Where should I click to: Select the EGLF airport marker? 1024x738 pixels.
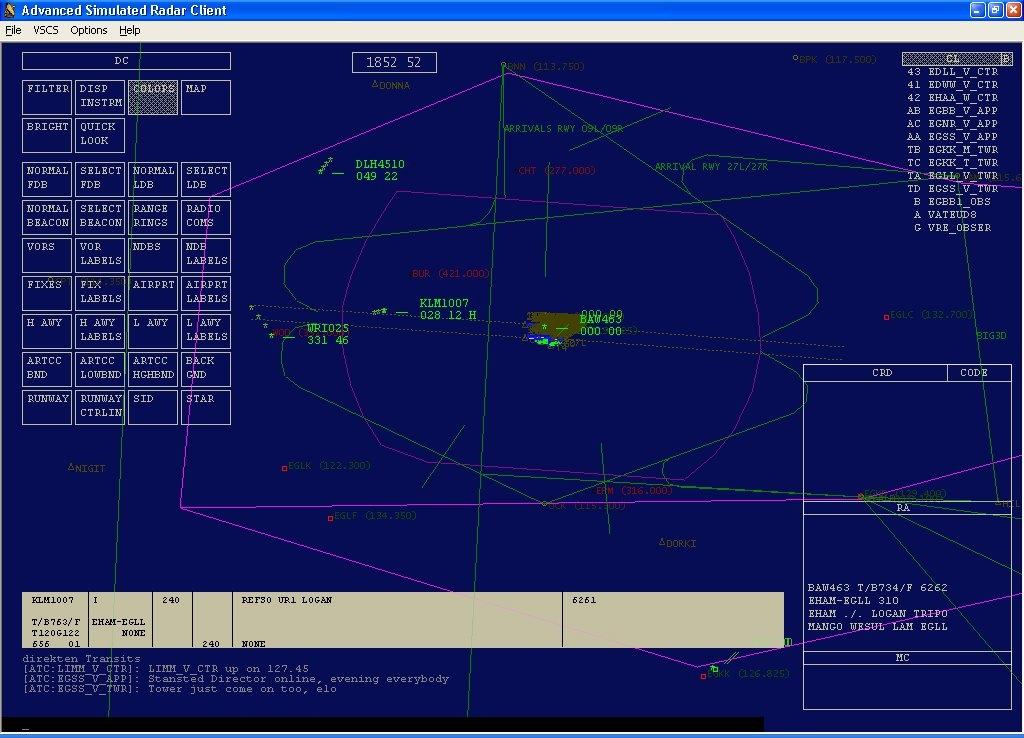[330, 518]
